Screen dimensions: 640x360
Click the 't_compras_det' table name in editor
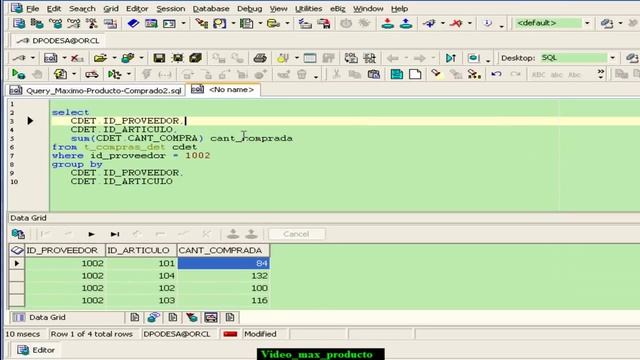click(124, 147)
